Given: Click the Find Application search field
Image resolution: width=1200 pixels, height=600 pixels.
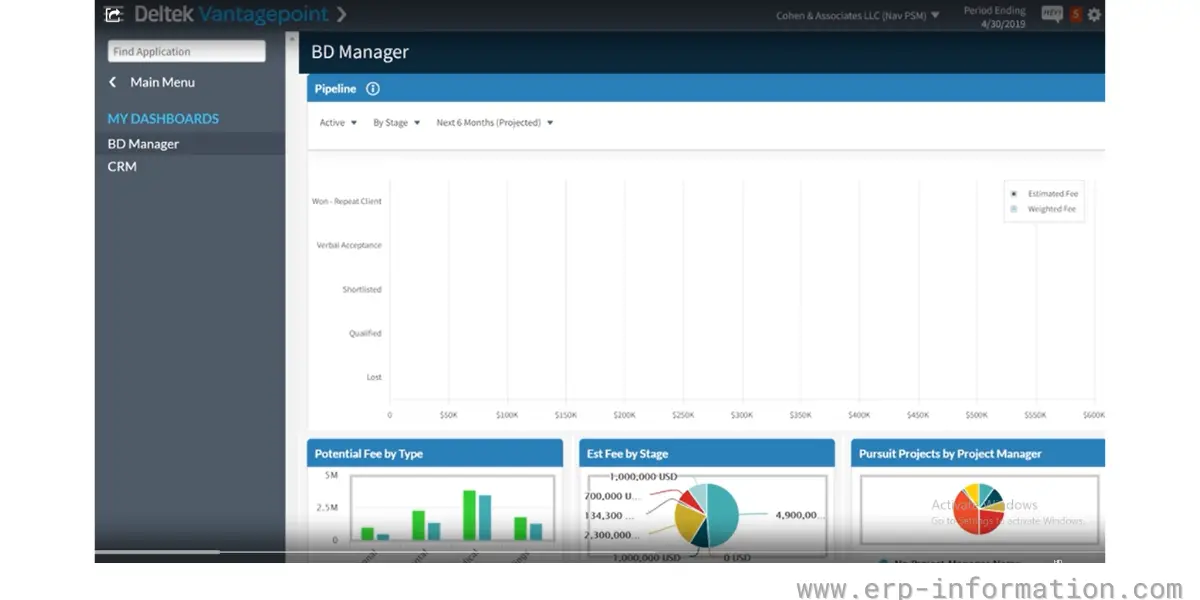Looking at the screenshot, I should (x=186, y=51).
